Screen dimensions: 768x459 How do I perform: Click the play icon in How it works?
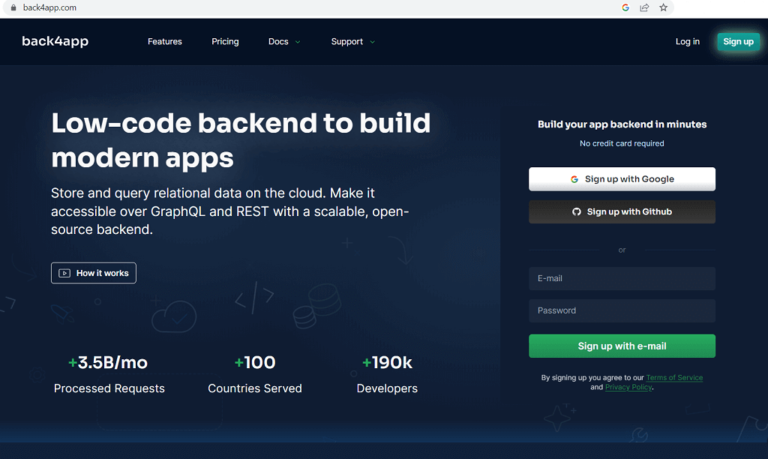tap(64, 273)
